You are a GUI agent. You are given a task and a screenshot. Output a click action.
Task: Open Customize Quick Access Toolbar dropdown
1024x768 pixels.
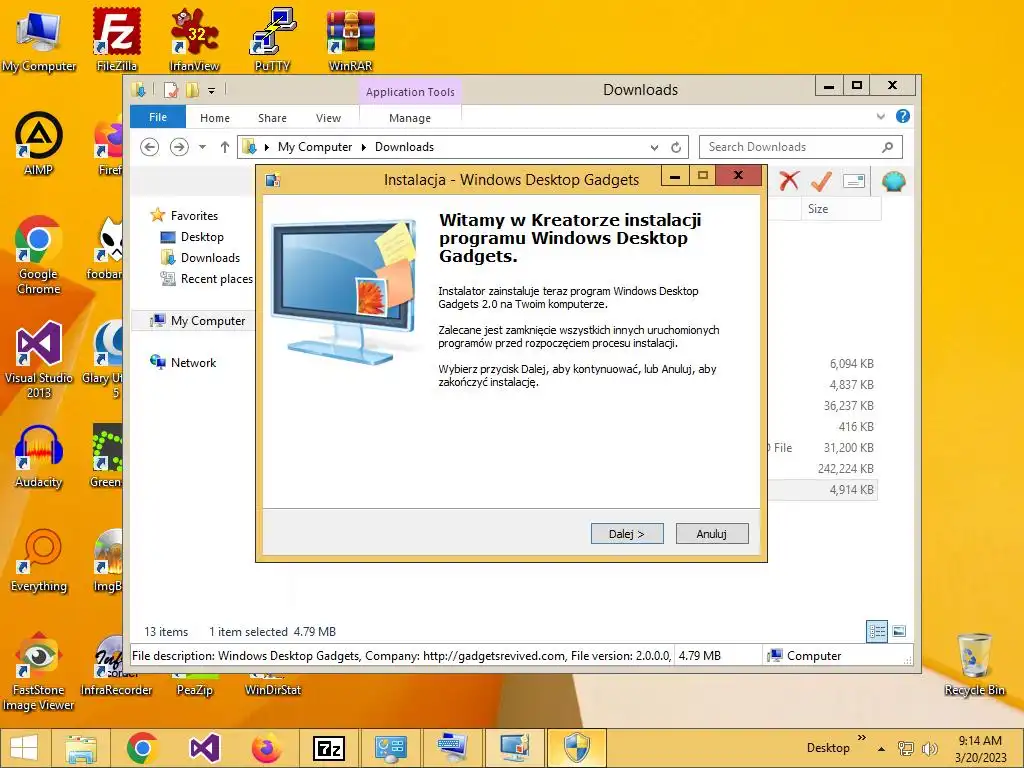pyautogui.click(x=212, y=90)
